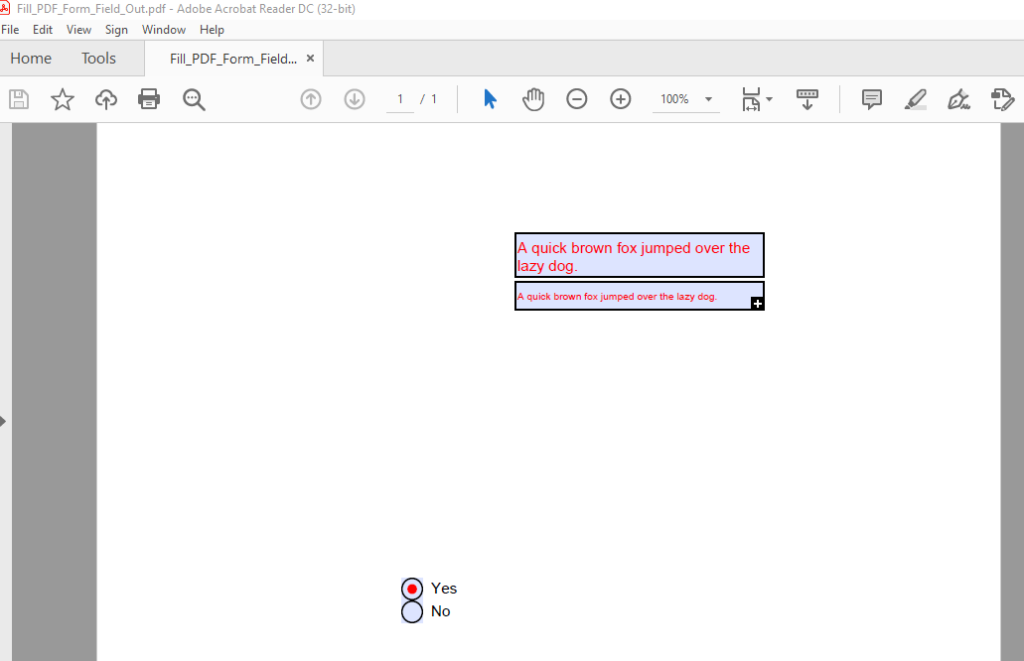Open the Edit menu
This screenshot has width=1024, height=661.
tap(42, 30)
